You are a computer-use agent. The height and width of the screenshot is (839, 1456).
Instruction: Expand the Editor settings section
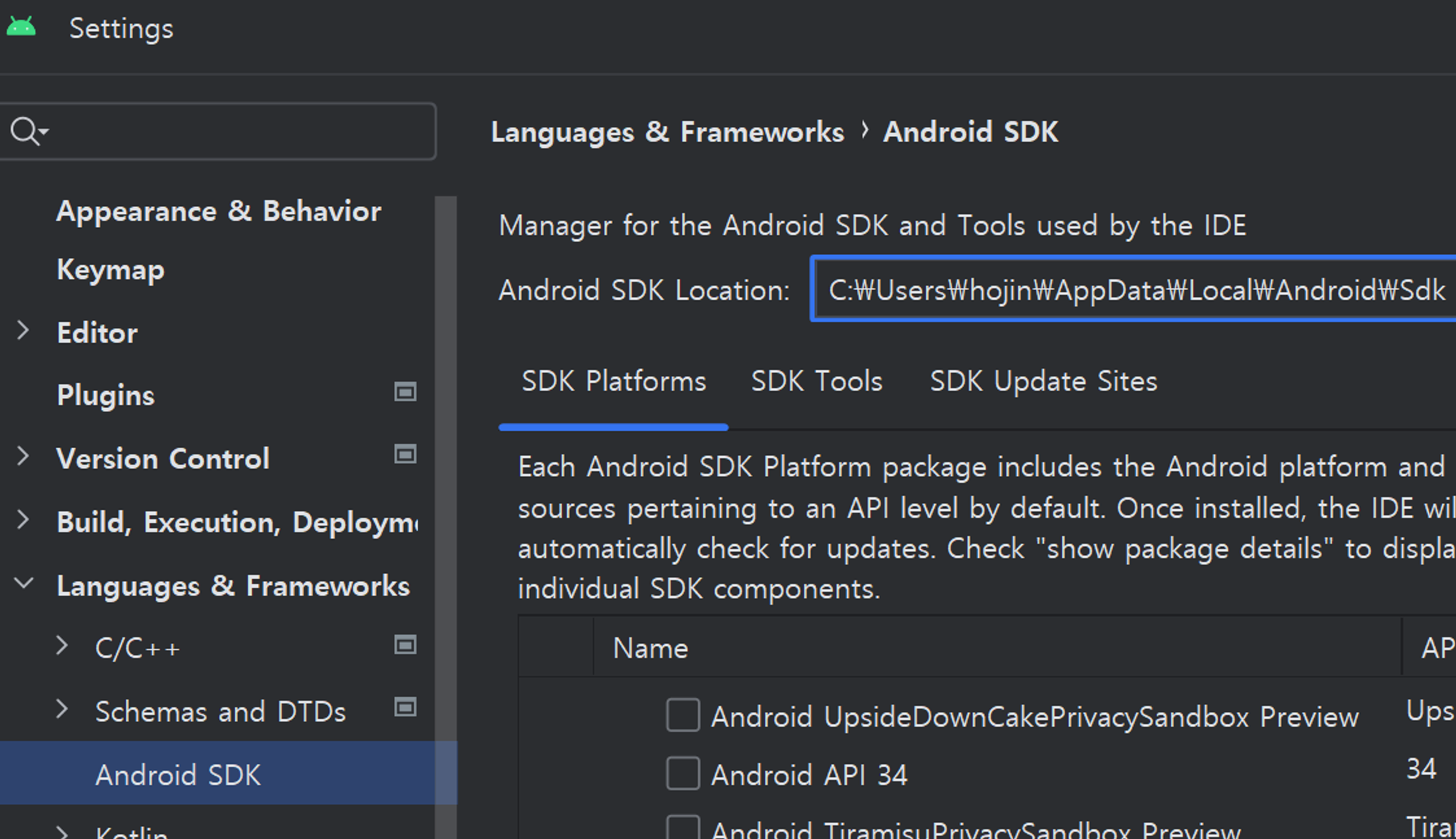coord(23,331)
